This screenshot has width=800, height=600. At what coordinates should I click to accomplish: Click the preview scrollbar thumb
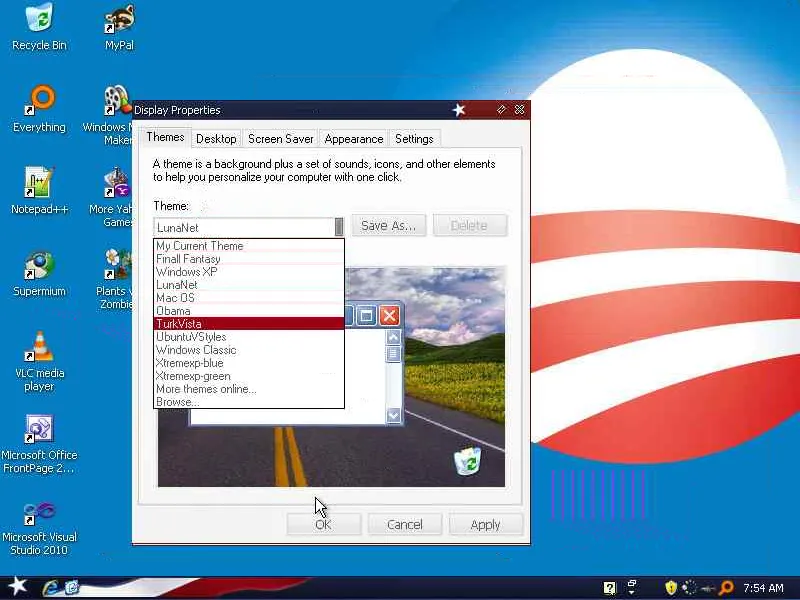[x=393, y=354]
